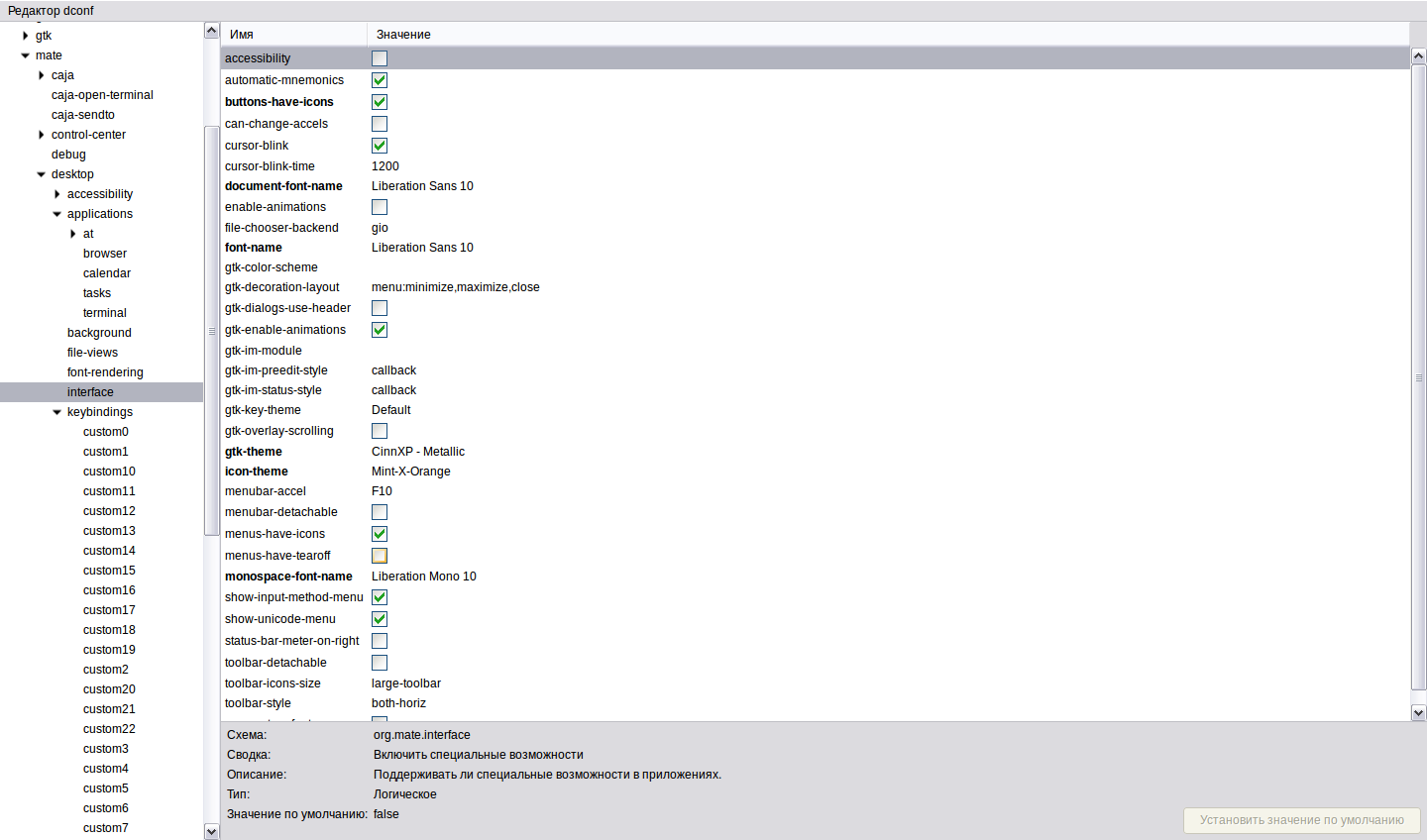The image size is (1427, 840).
Task: Select custom0 keybinding entry
Action: point(106,432)
